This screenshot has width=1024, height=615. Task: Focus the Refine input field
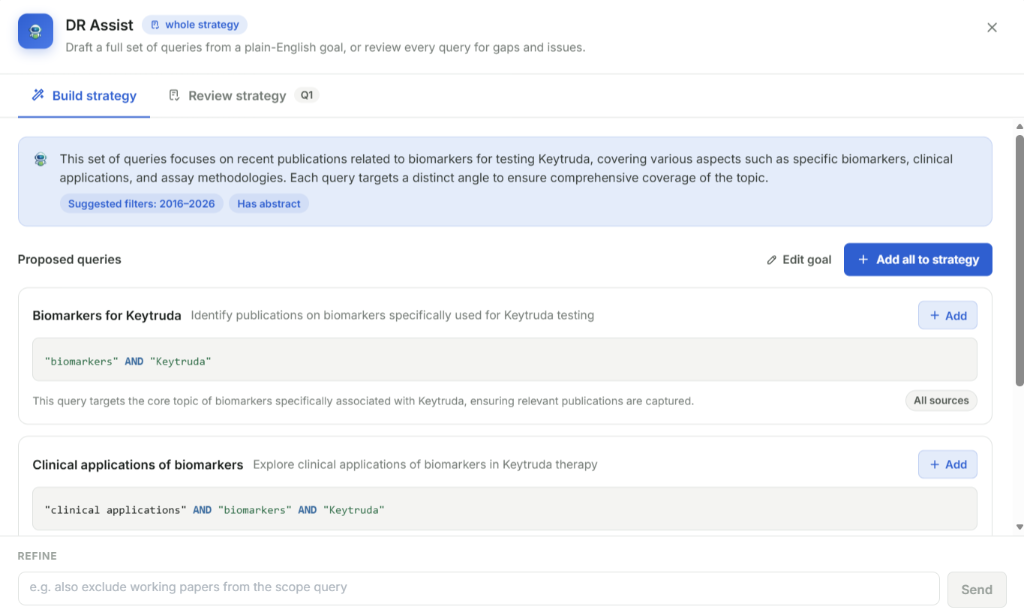point(478,588)
